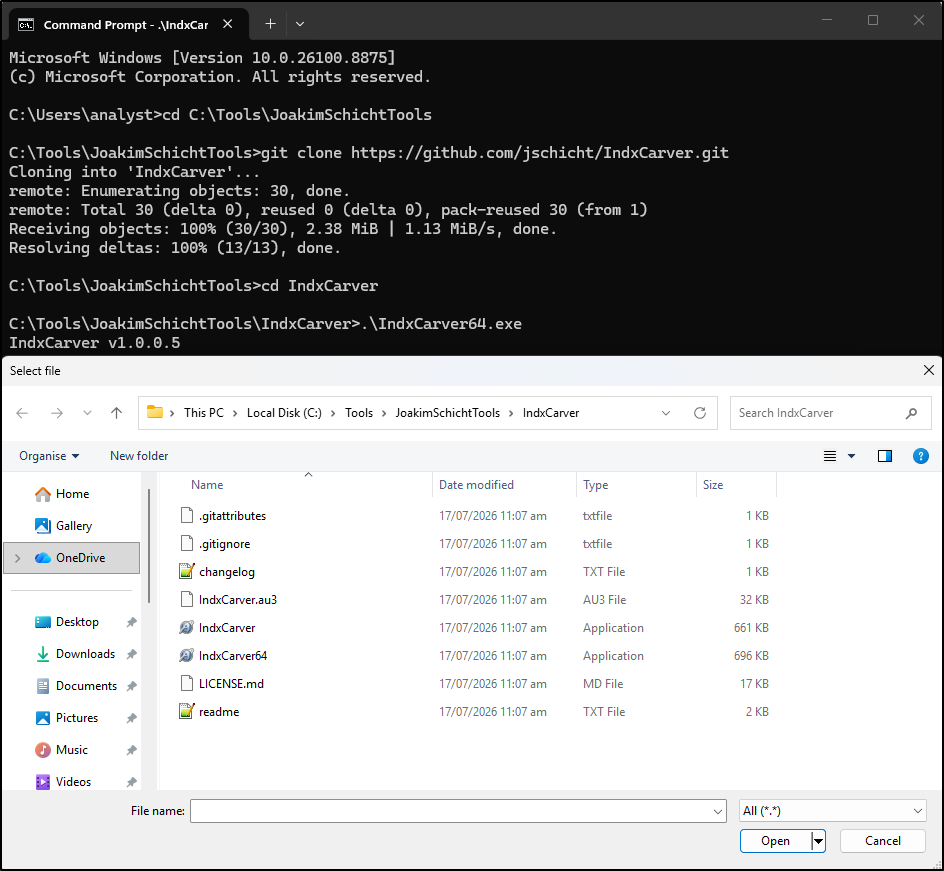Expand chevron after This PC breadcrumb
This screenshot has height=871, width=944.
235,413
